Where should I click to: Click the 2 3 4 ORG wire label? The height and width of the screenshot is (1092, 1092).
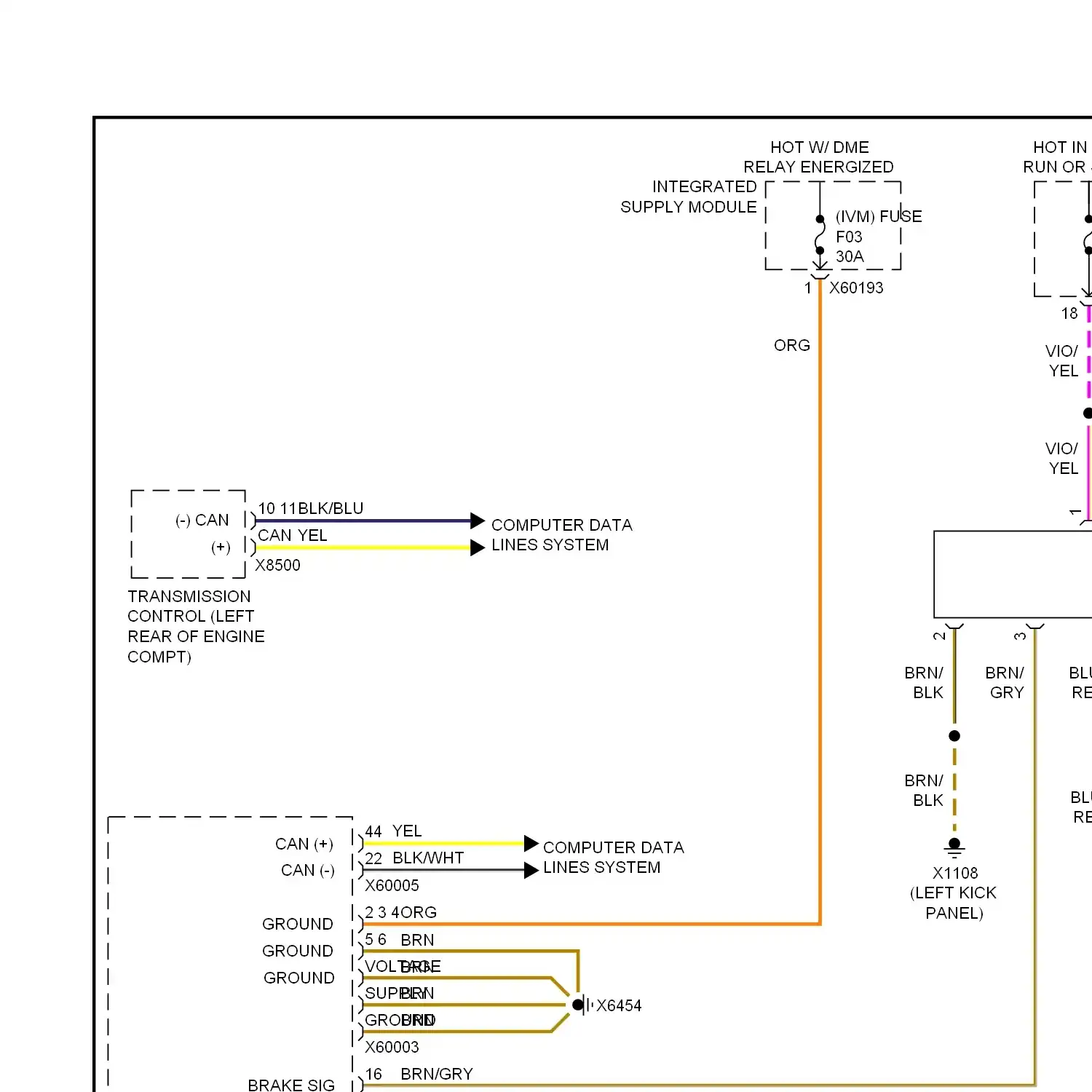pyautogui.click(x=400, y=912)
